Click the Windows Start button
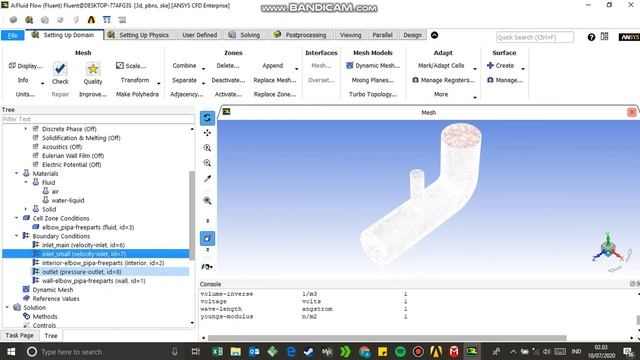640x360 pixels. [x=11, y=351]
